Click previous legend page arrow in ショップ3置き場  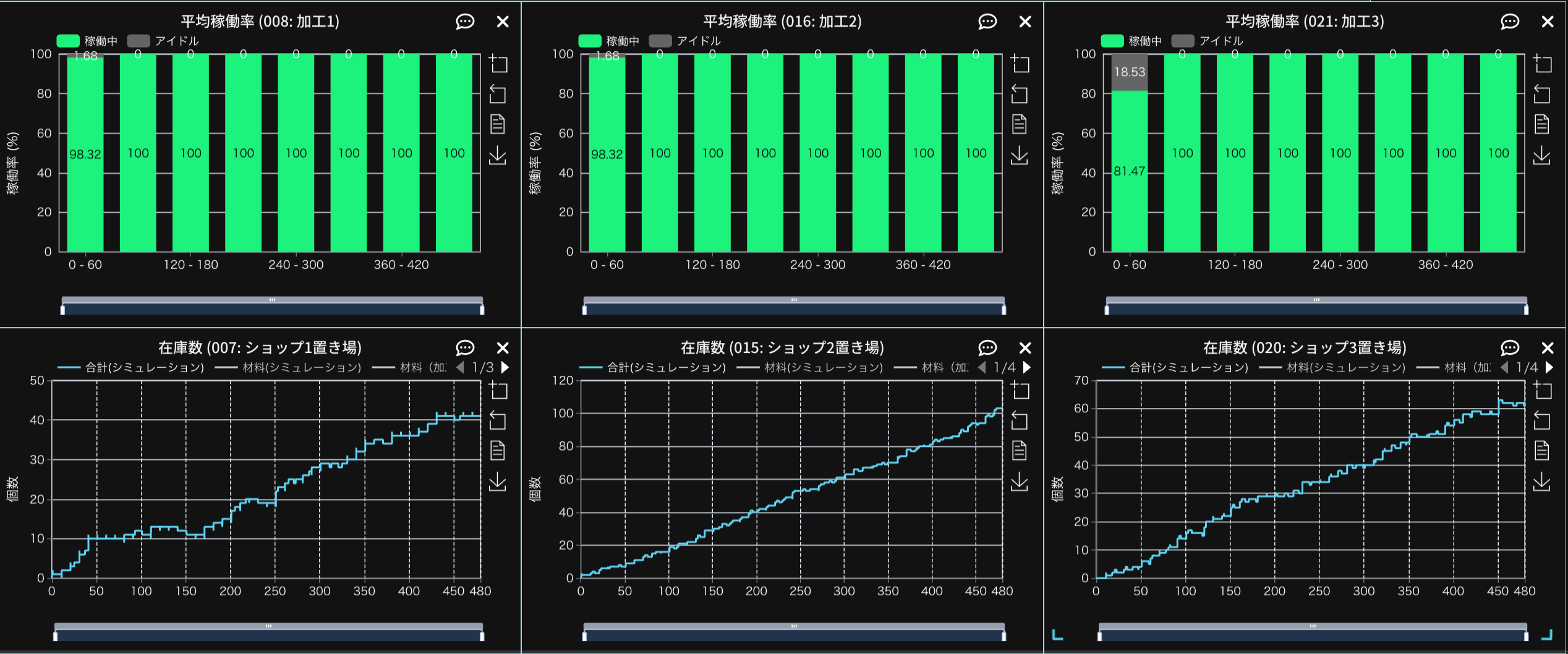1504,368
